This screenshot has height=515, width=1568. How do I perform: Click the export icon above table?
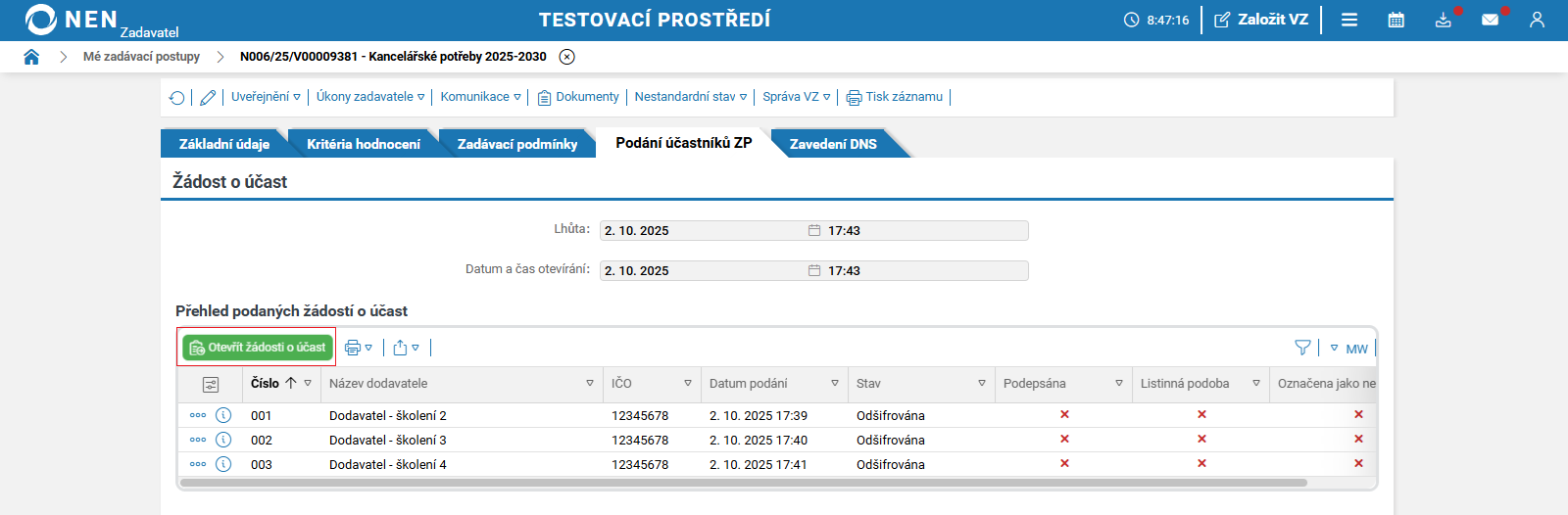(400, 348)
